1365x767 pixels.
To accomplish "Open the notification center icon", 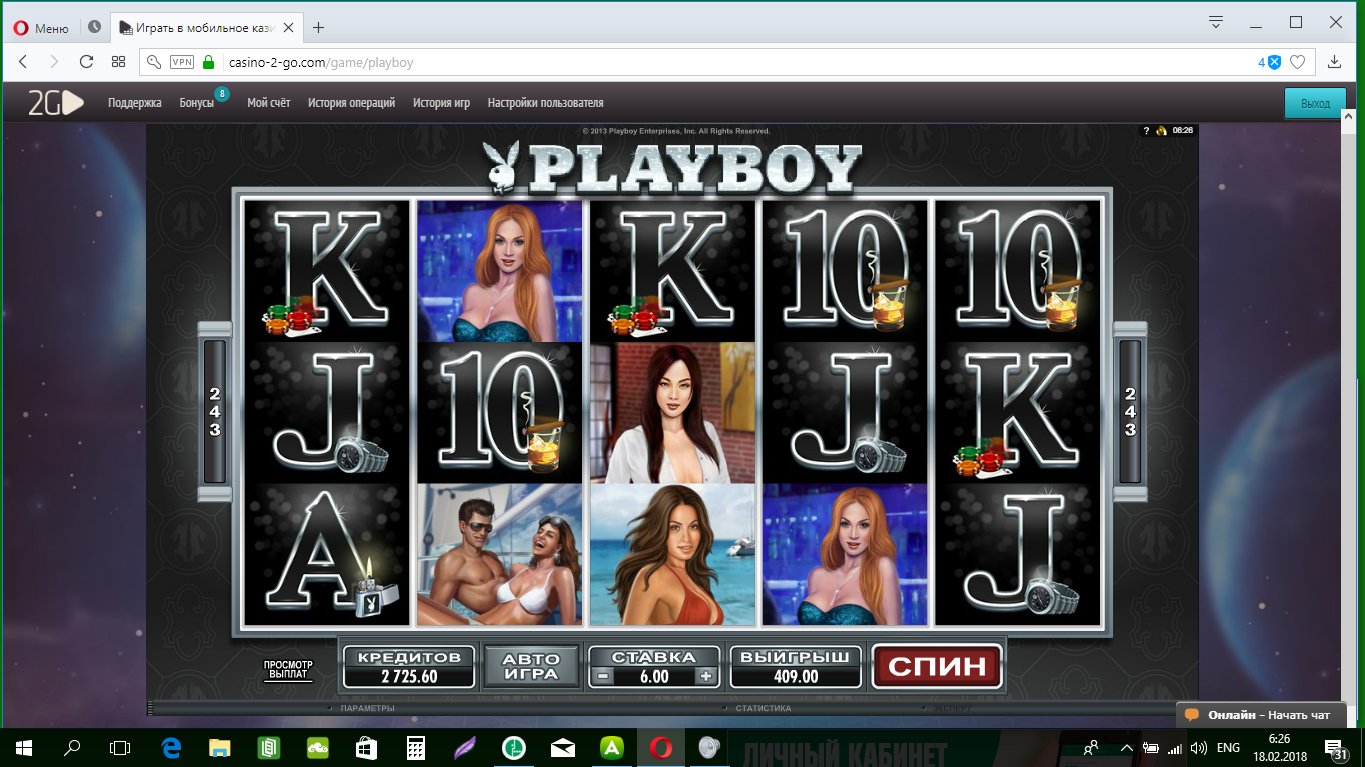I will (x=1337, y=748).
